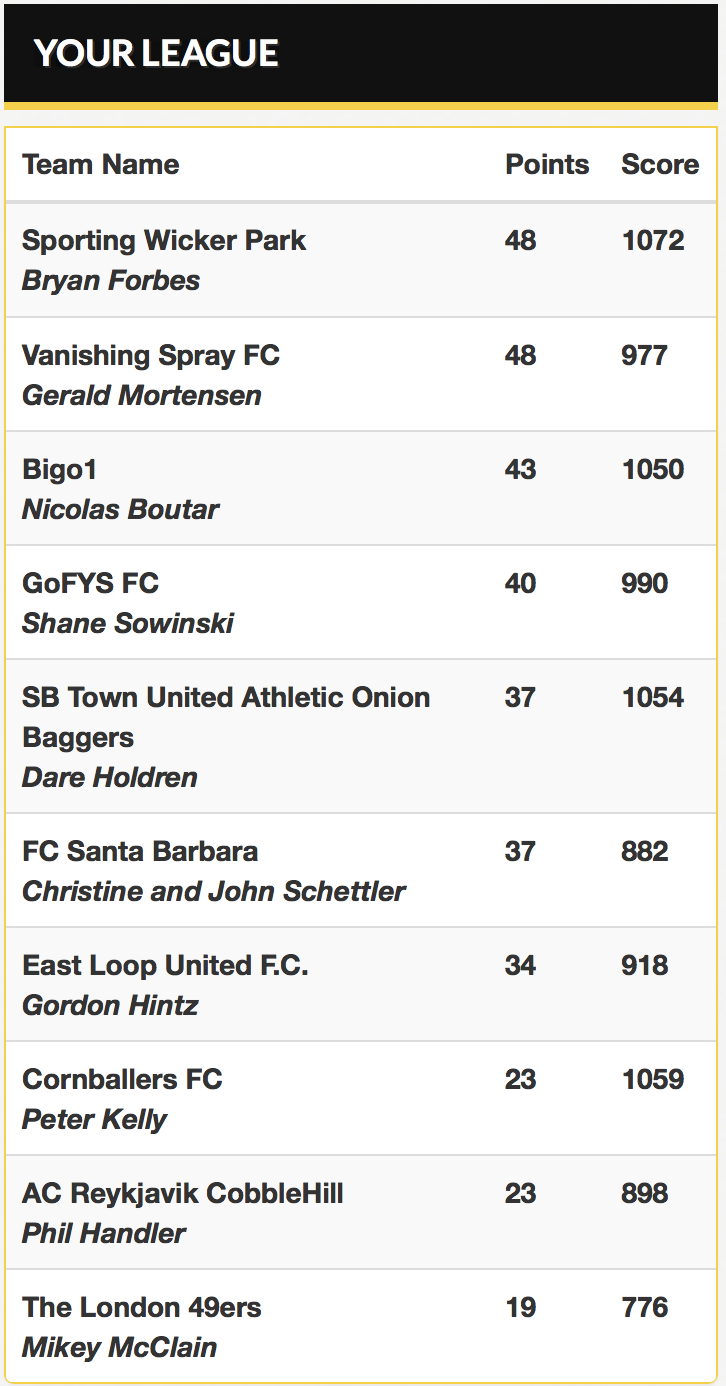The width and height of the screenshot is (726, 1386).
Task: Click GoFYS FC team name
Action: (91, 583)
